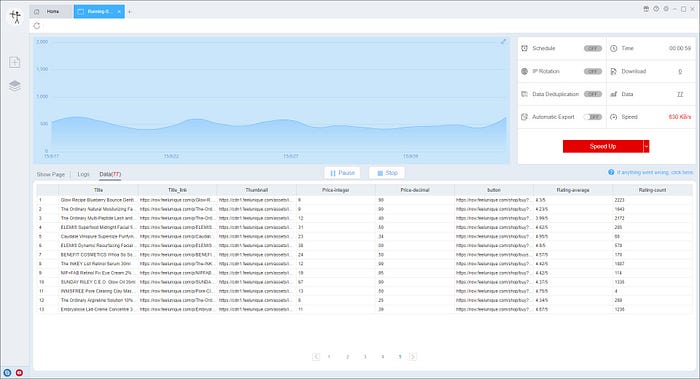Image resolution: width=700 pixels, height=379 pixels.
Task: Select the Glow Recipe Blueberry Bounce row title
Action: (x=98, y=200)
